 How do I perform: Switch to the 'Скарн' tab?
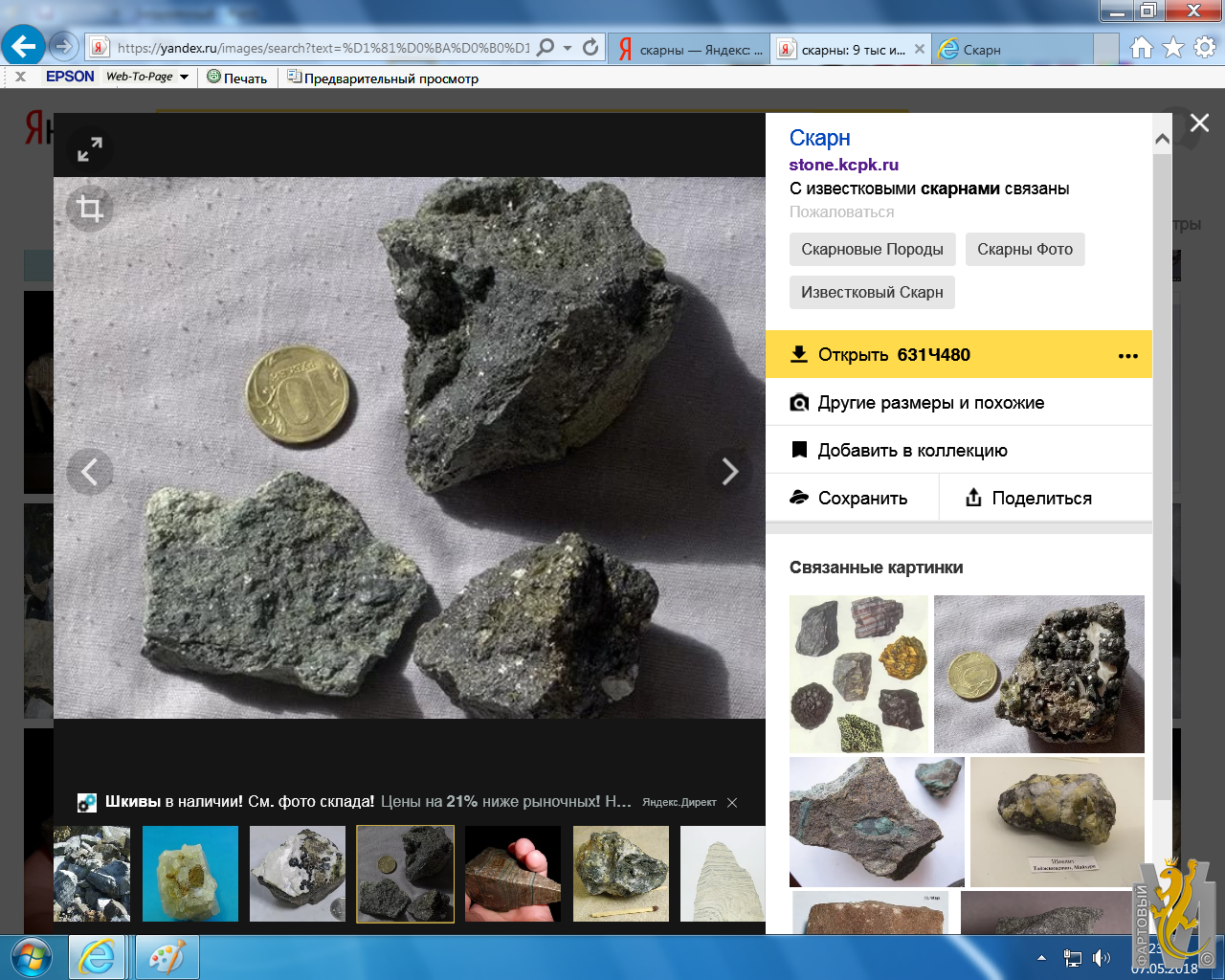pyautogui.click(x=1014, y=49)
